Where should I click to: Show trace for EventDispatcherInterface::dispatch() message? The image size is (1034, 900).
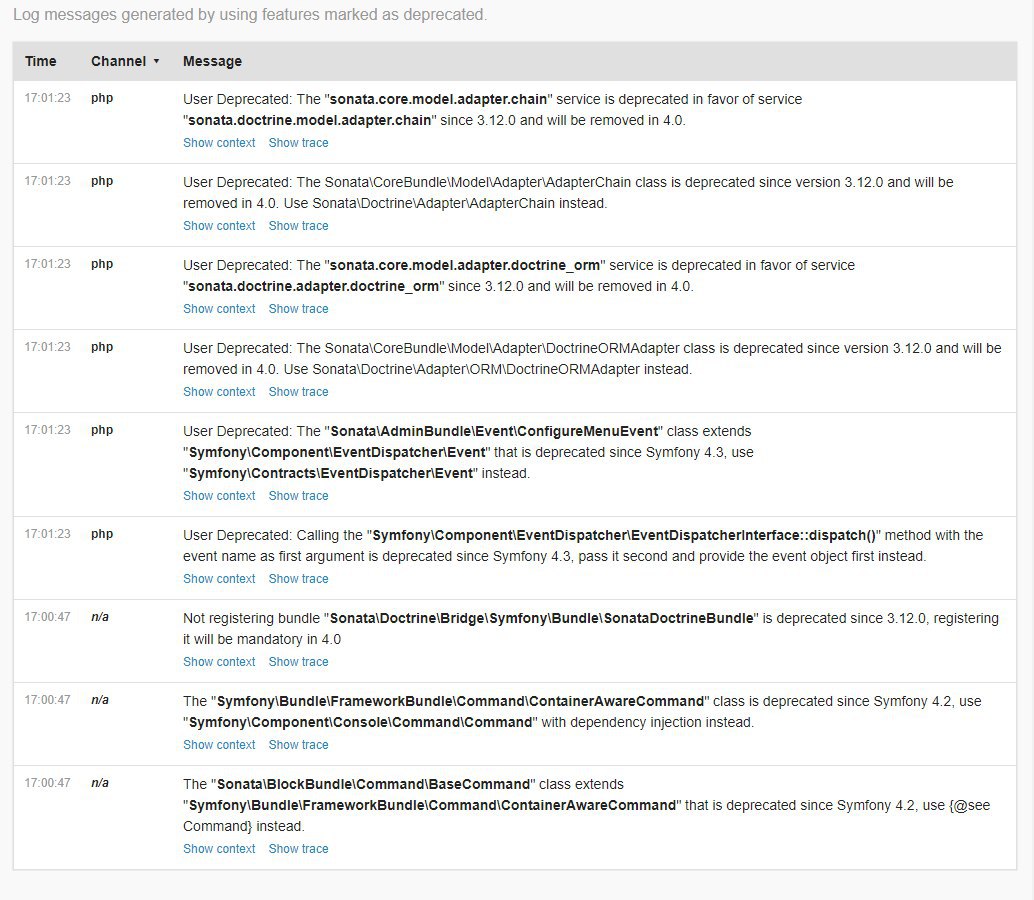[298, 579]
